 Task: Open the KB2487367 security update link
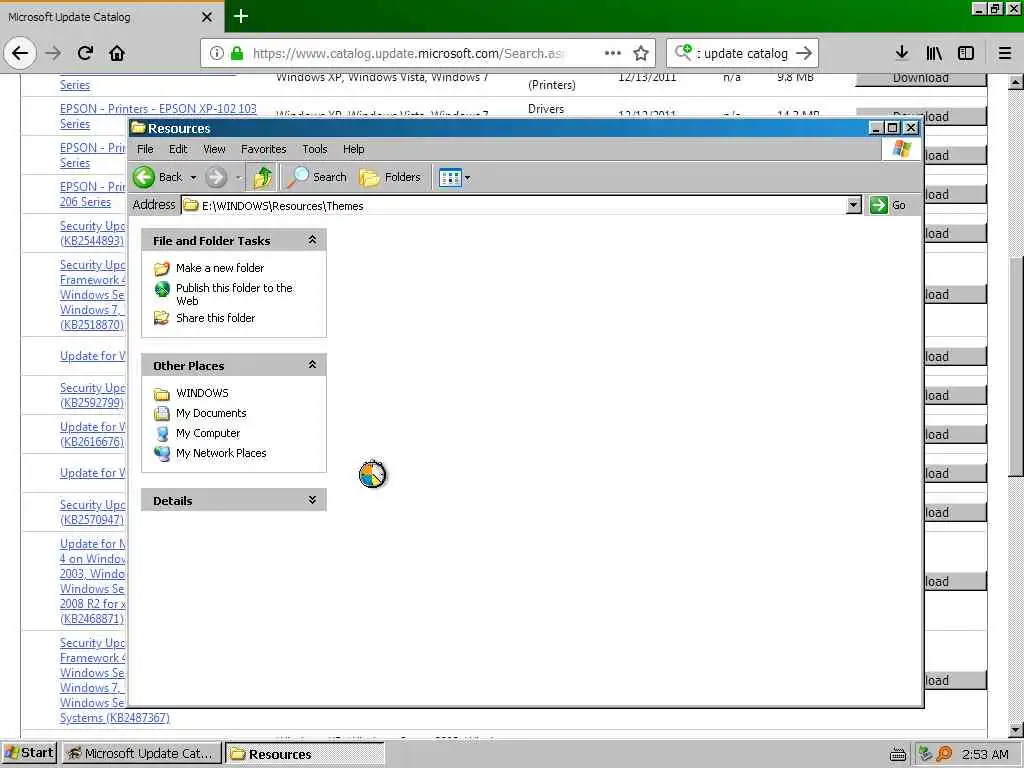114,680
